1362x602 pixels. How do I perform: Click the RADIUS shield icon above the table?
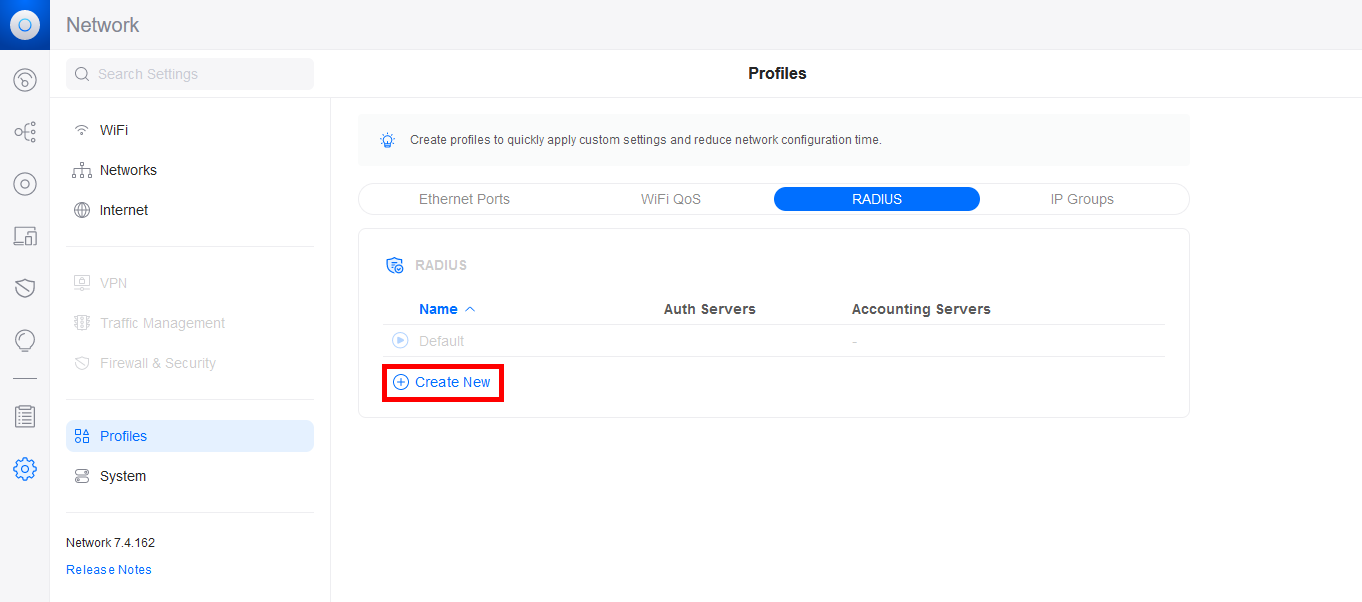[394, 264]
